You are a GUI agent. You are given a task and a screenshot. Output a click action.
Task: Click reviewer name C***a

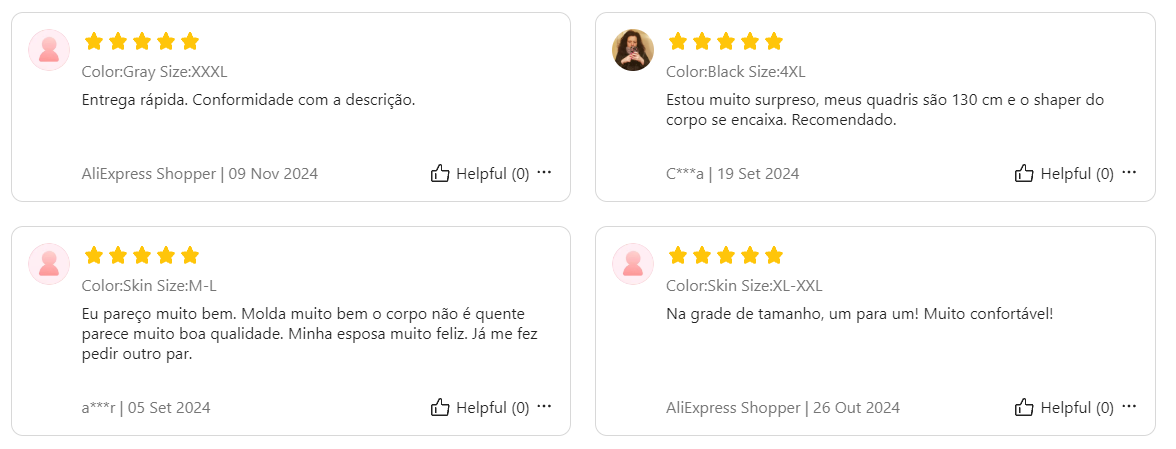(685, 174)
